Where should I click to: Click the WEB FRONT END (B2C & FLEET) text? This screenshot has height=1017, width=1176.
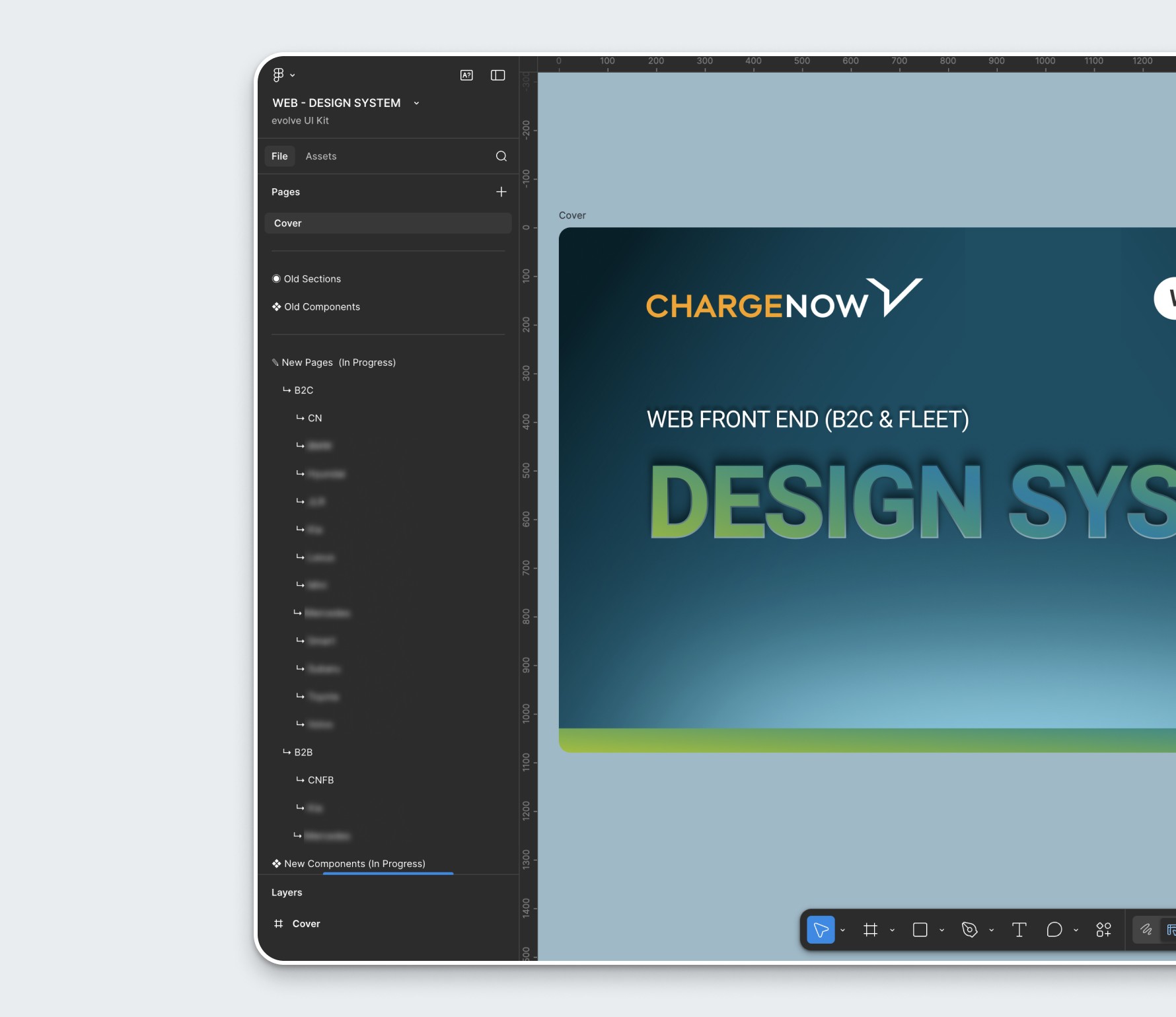808,420
